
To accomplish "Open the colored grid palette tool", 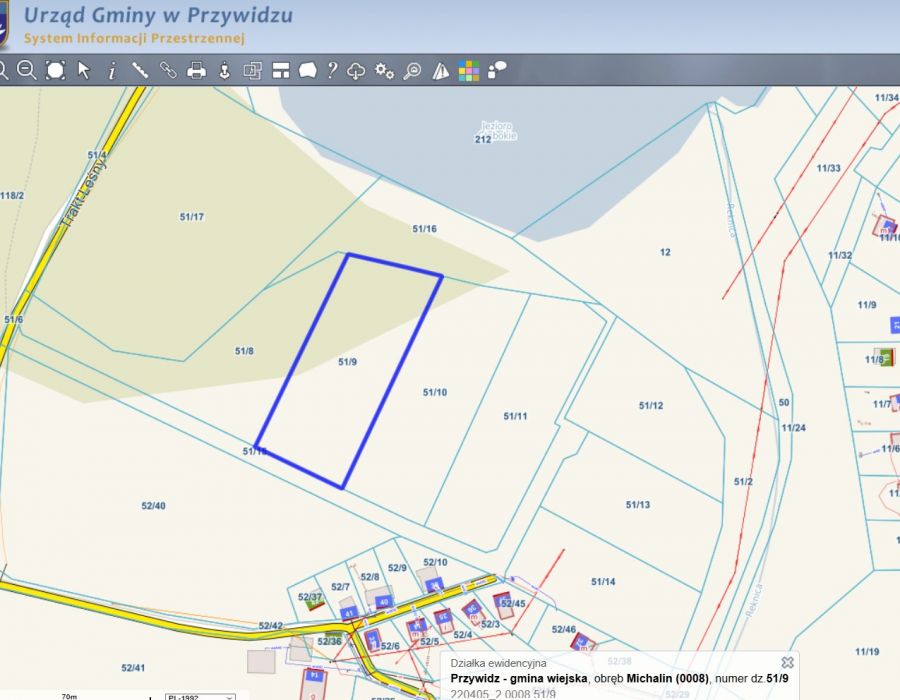I will point(468,71).
